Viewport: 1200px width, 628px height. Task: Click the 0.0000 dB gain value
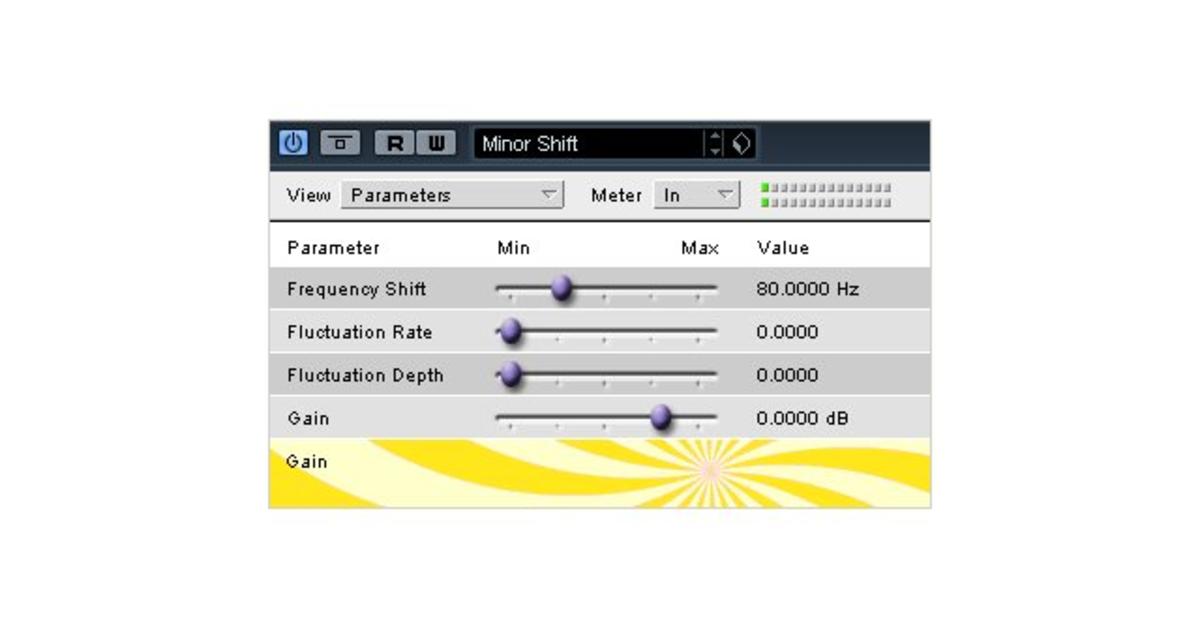(802, 418)
